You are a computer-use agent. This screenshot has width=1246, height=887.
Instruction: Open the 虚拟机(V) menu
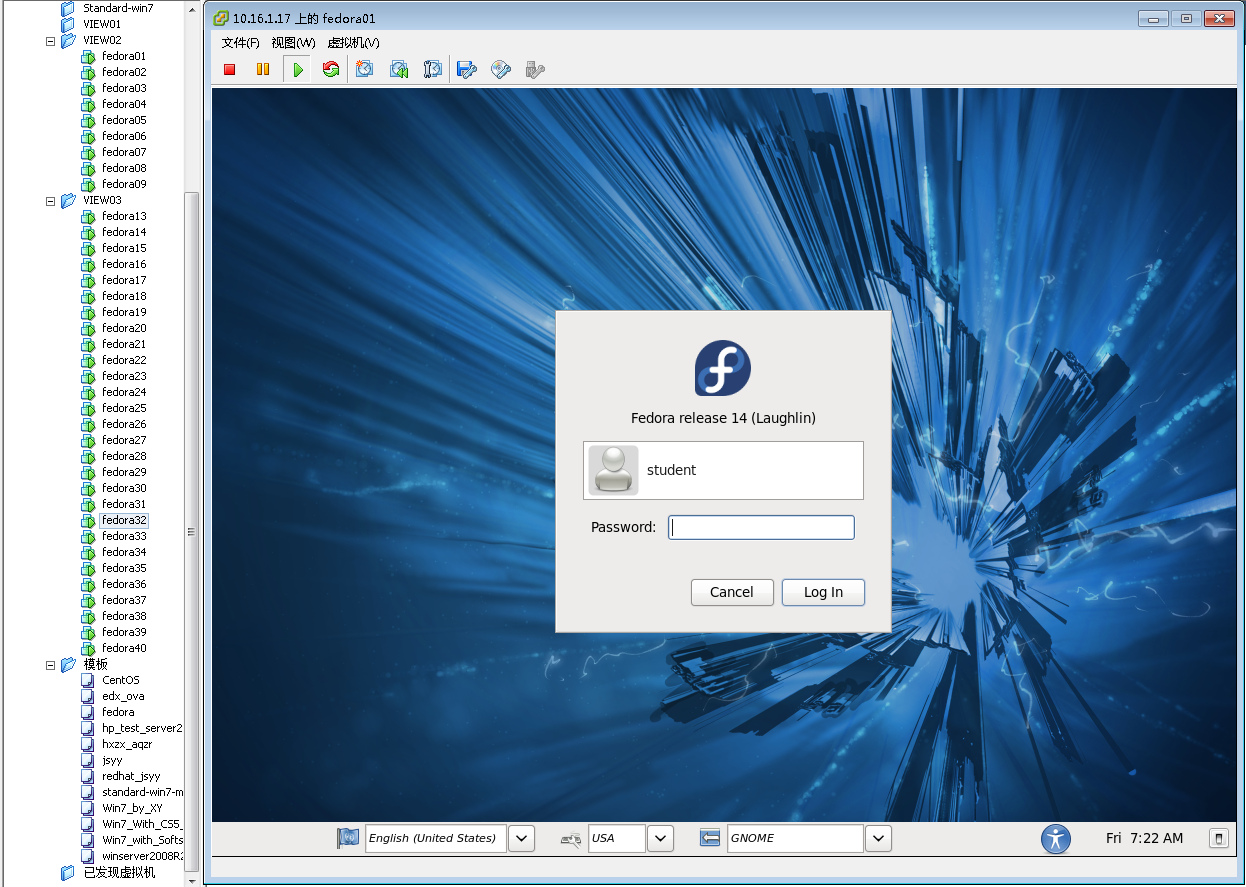(x=353, y=43)
